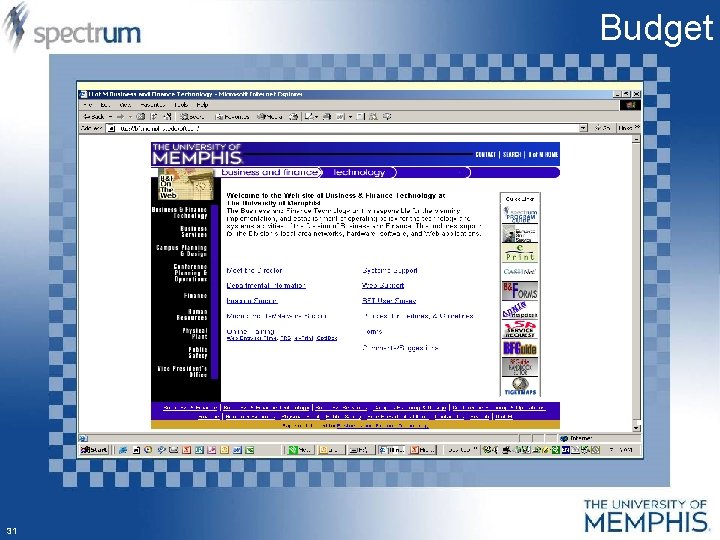Open the Spectrum Program quick link image
Viewport: 720px width, 540px height.
tap(520, 214)
